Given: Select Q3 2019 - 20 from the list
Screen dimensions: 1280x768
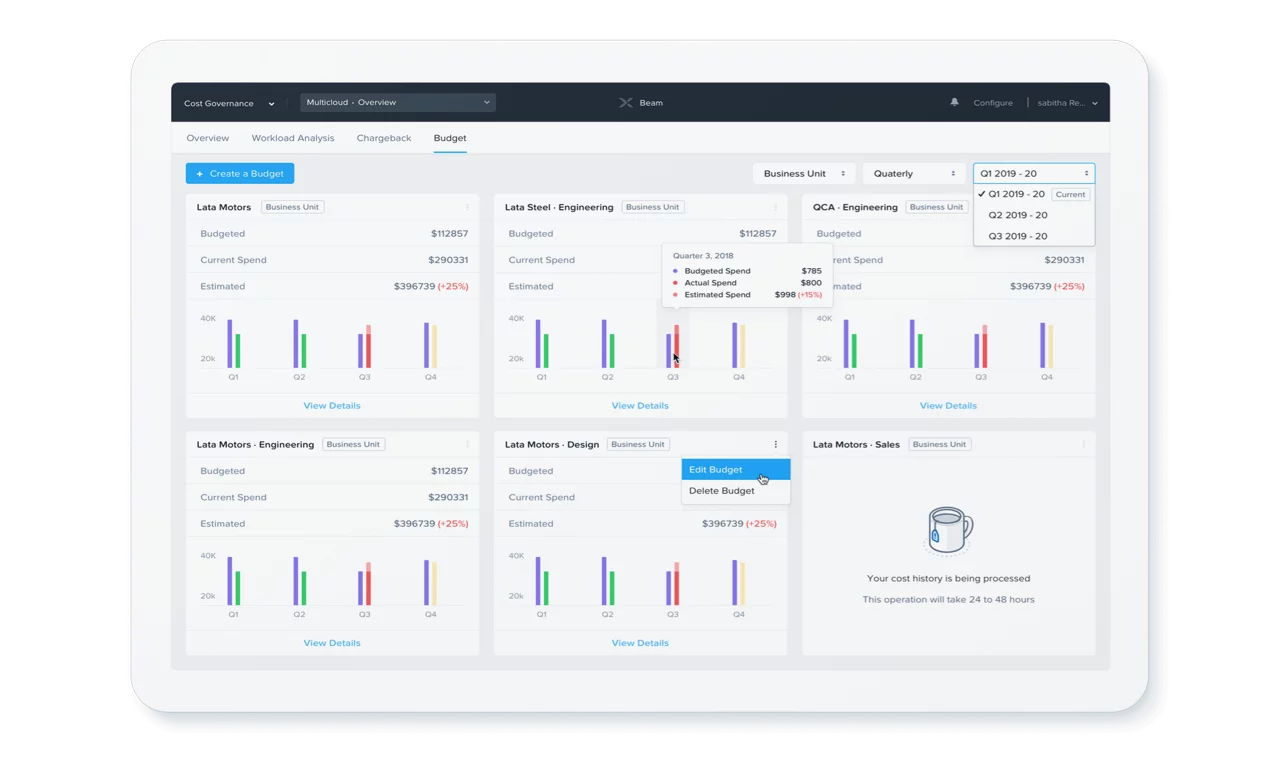Looking at the screenshot, I should (x=1016, y=236).
